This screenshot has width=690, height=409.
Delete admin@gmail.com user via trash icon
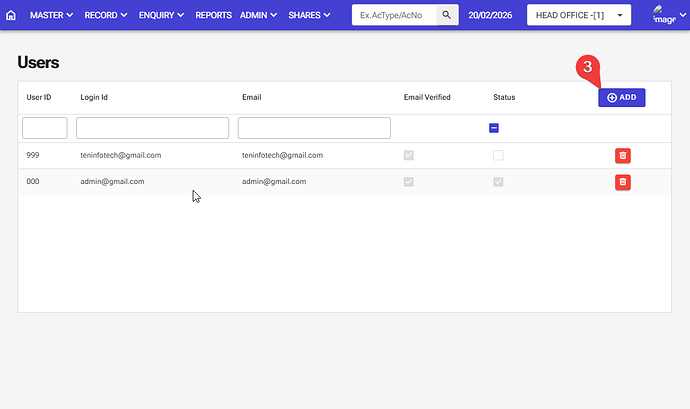(622, 182)
